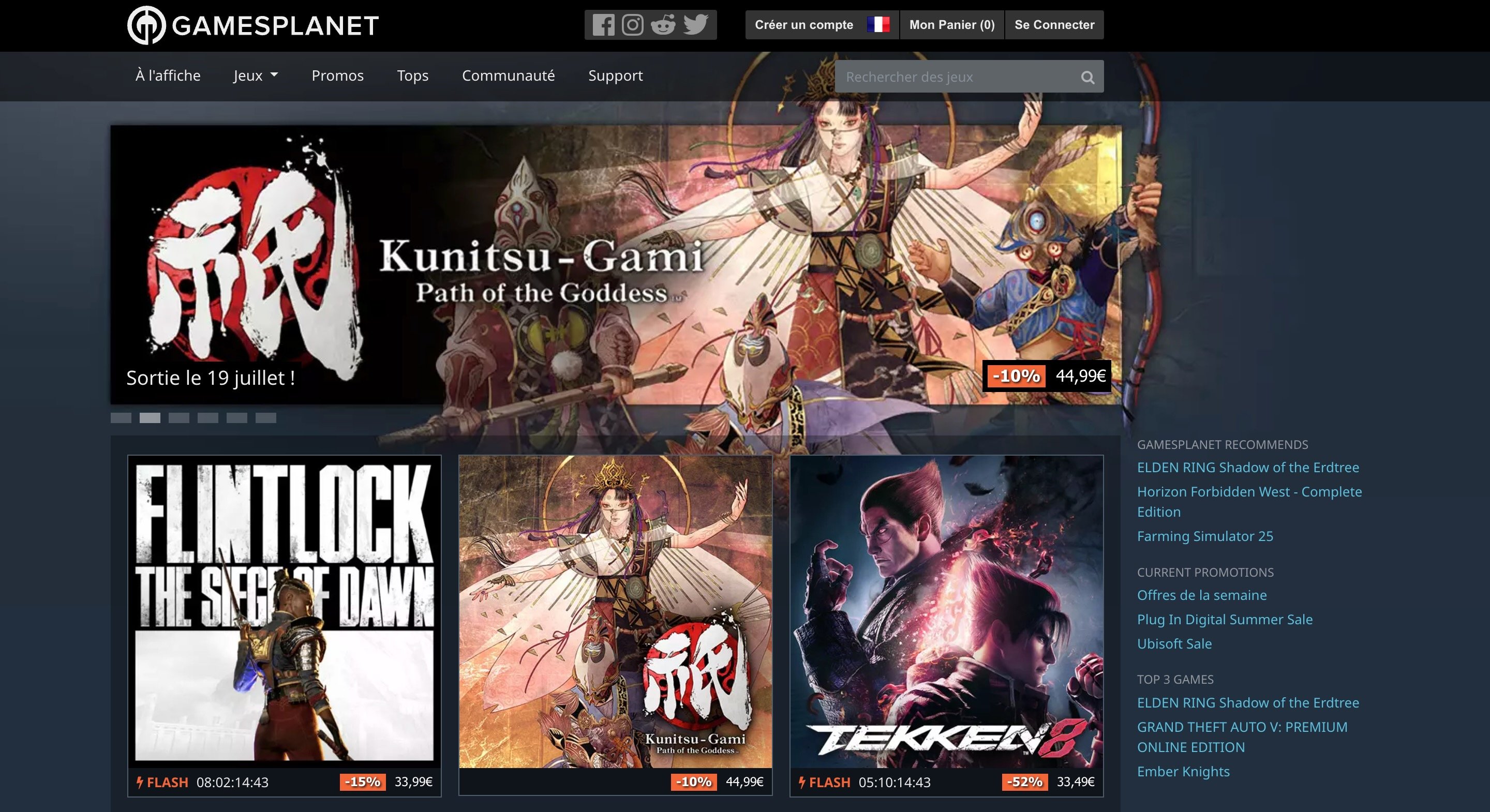
Task: Open GRAND THEFT AUTO V: PREMIUM ONLINE EDITION
Action: (1242, 737)
